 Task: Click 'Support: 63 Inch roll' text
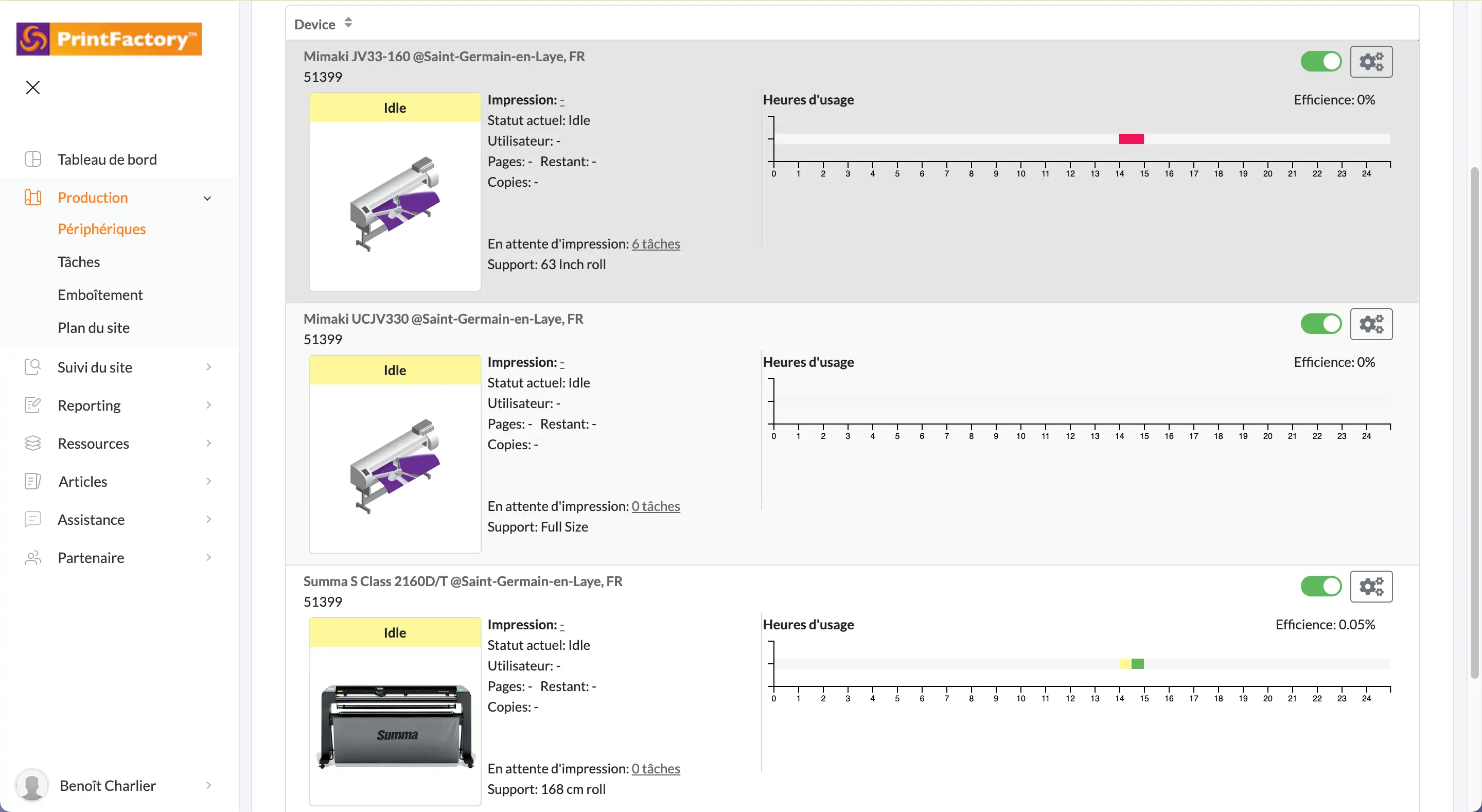coord(546,264)
